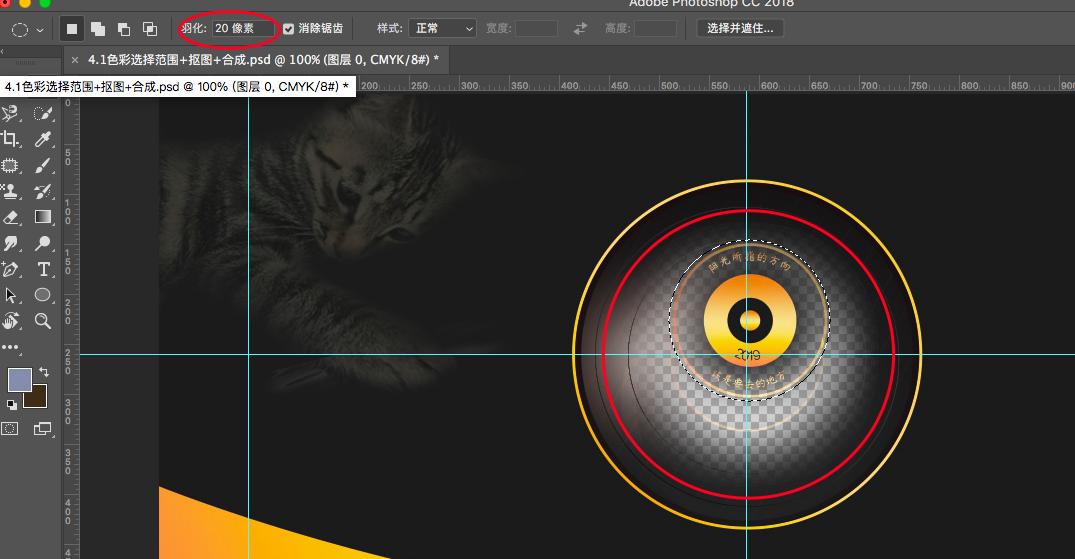The image size is (1075, 559).
Task: Open the foreground color swatch
Action: point(19,380)
